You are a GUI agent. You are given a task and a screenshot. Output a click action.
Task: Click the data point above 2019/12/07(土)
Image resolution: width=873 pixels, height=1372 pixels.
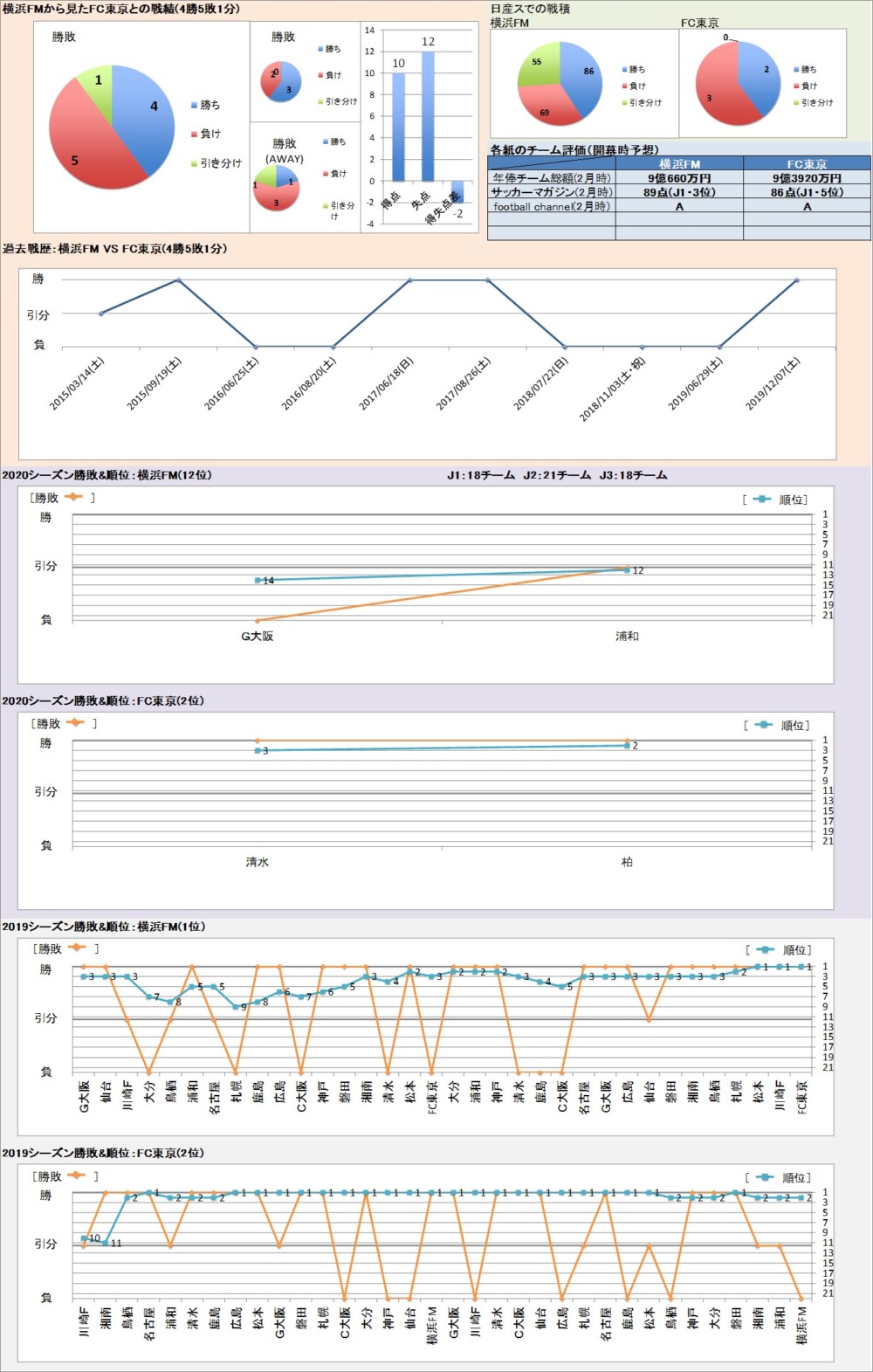point(796,280)
